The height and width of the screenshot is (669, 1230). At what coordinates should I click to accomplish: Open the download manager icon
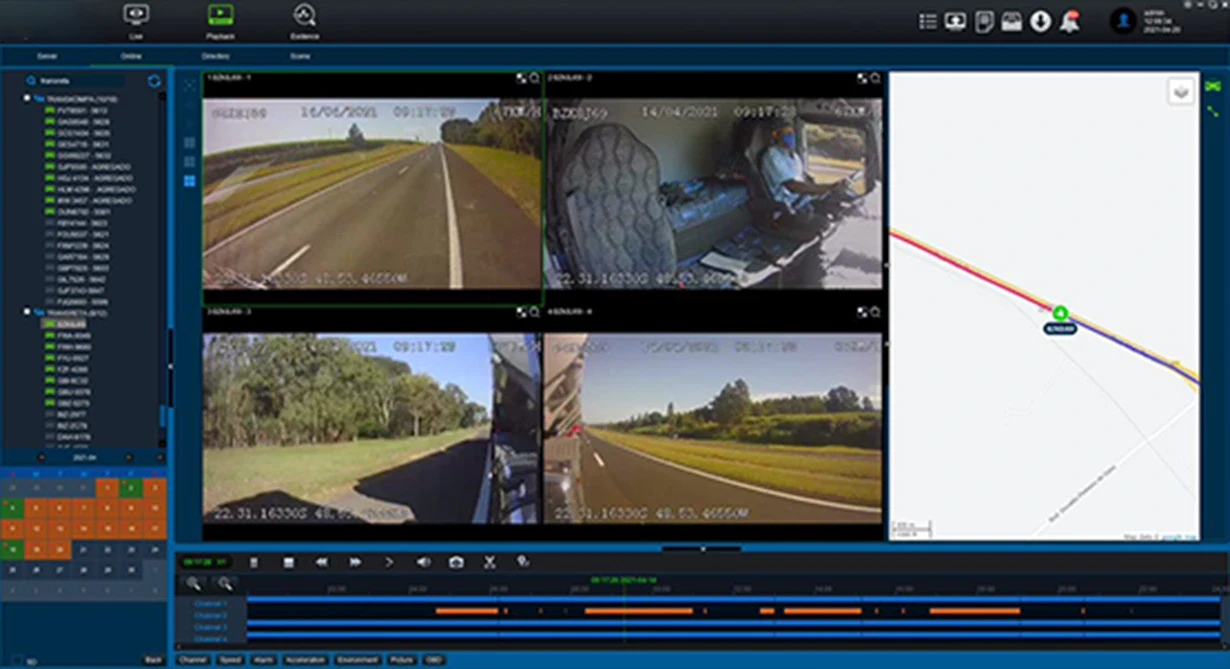(1040, 22)
